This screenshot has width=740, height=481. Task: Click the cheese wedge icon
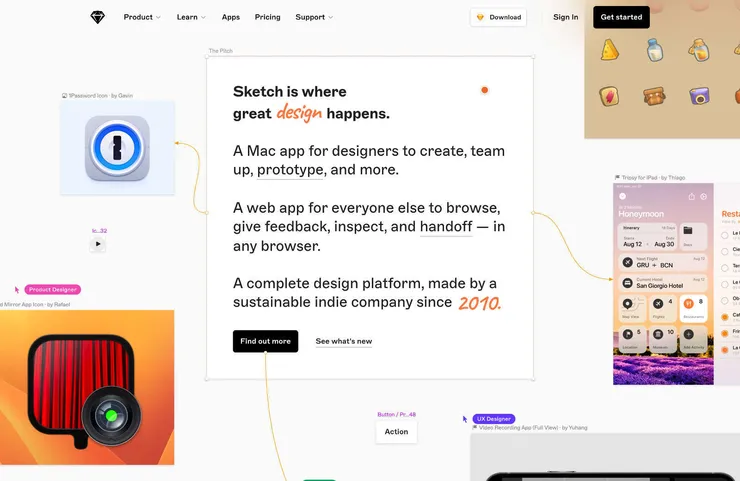(x=609, y=50)
